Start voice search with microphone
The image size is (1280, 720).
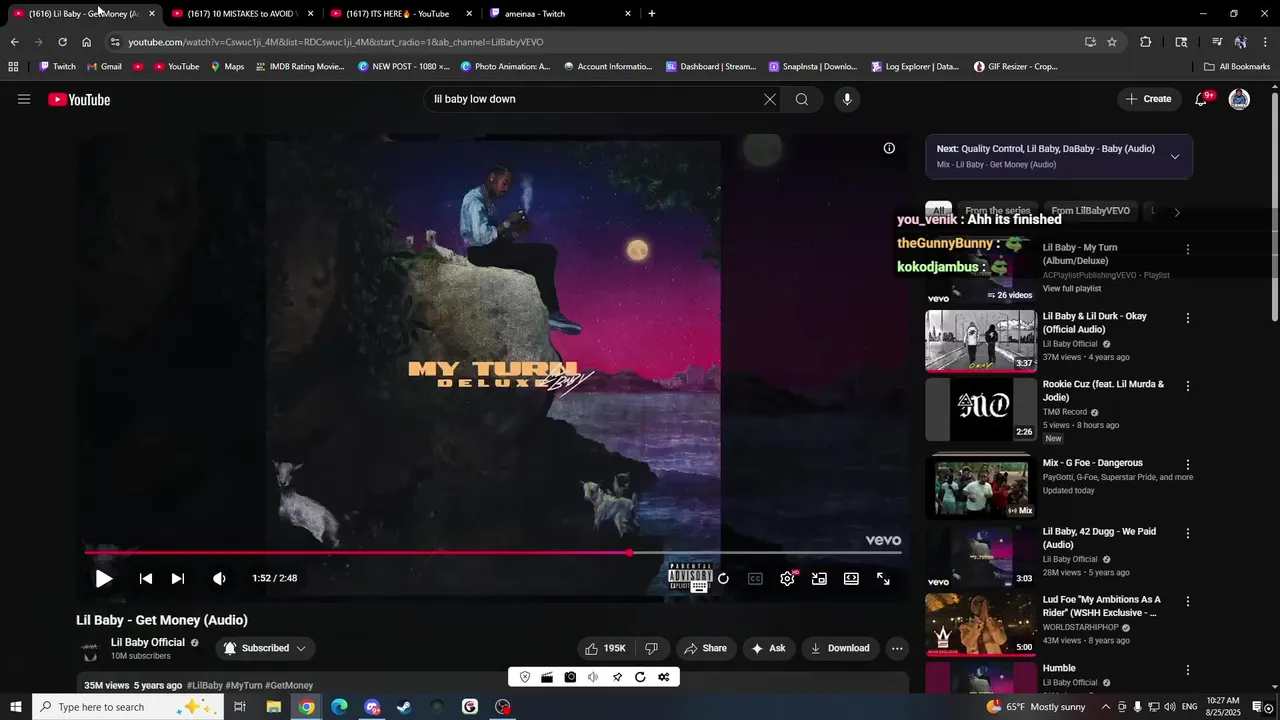click(x=847, y=99)
